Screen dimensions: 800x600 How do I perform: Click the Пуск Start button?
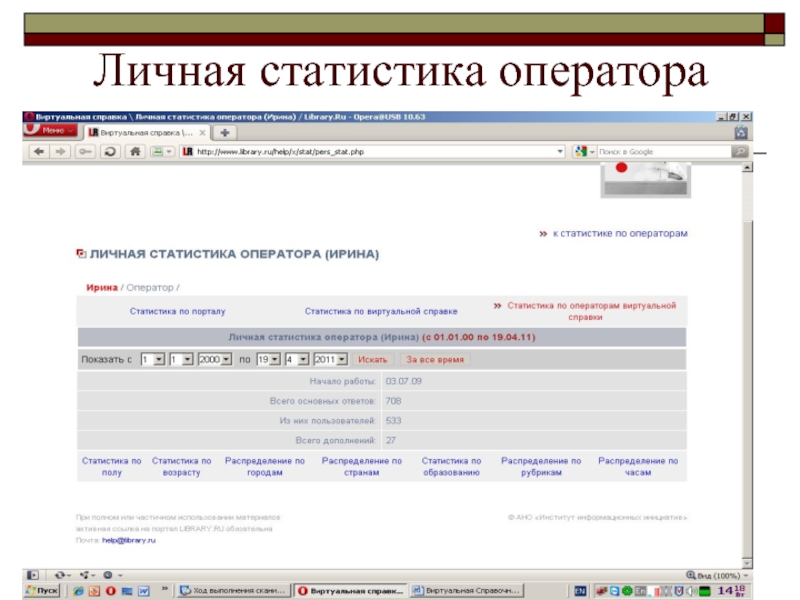coord(42,591)
